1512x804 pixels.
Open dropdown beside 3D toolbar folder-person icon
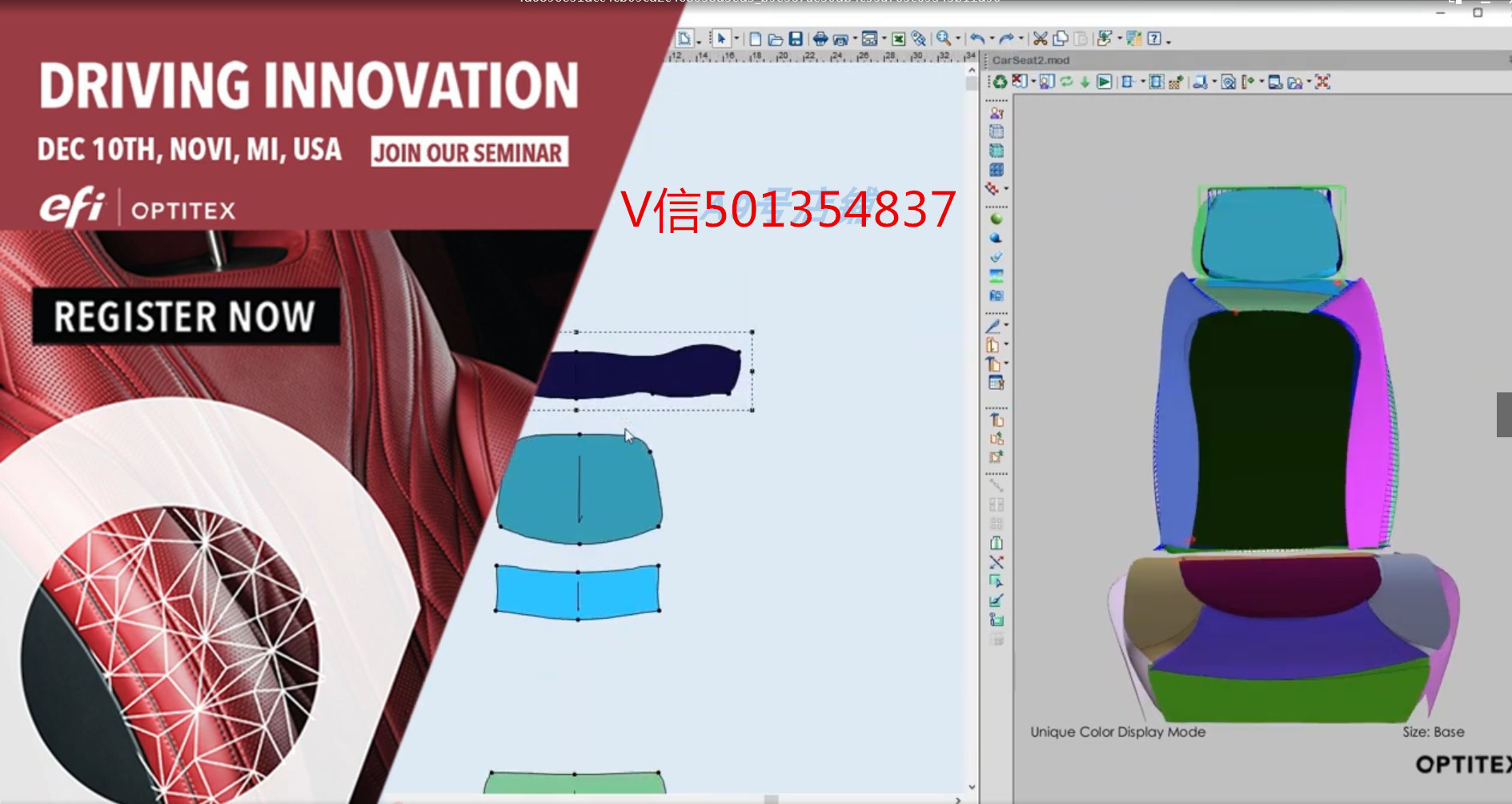pos(1309,82)
